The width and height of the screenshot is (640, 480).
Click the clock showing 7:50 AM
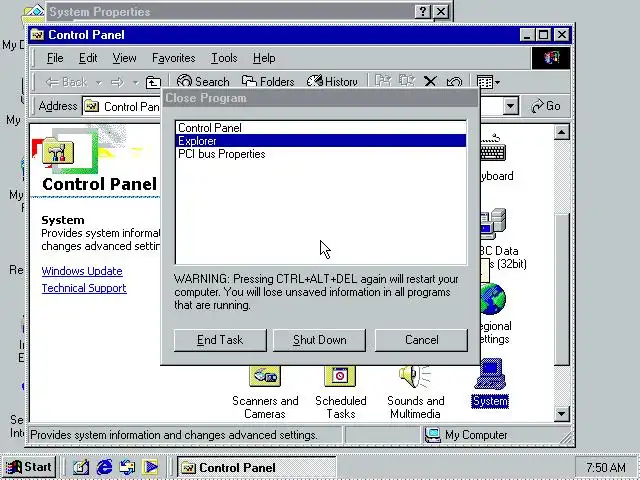tap(605, 467)
